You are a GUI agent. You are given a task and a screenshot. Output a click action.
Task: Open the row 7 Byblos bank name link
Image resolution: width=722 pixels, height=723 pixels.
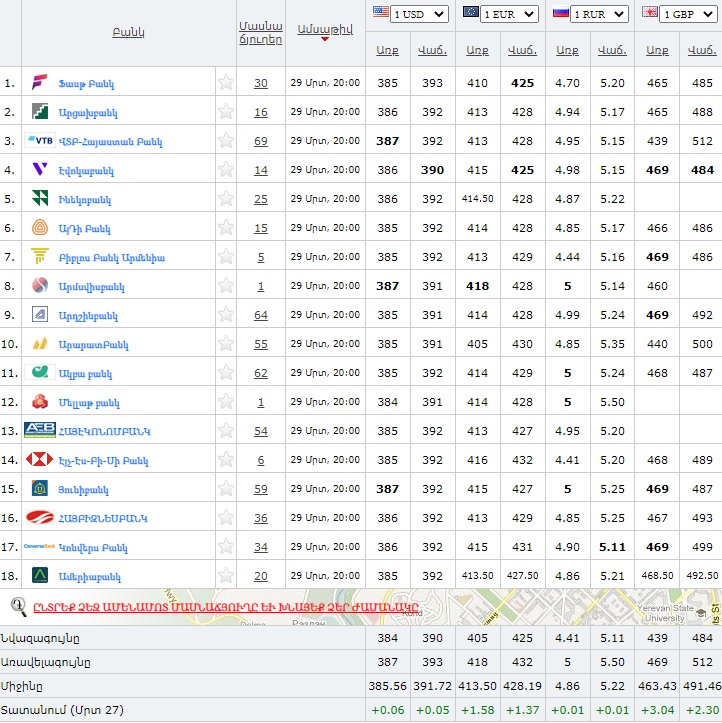[x=112, y=257]
